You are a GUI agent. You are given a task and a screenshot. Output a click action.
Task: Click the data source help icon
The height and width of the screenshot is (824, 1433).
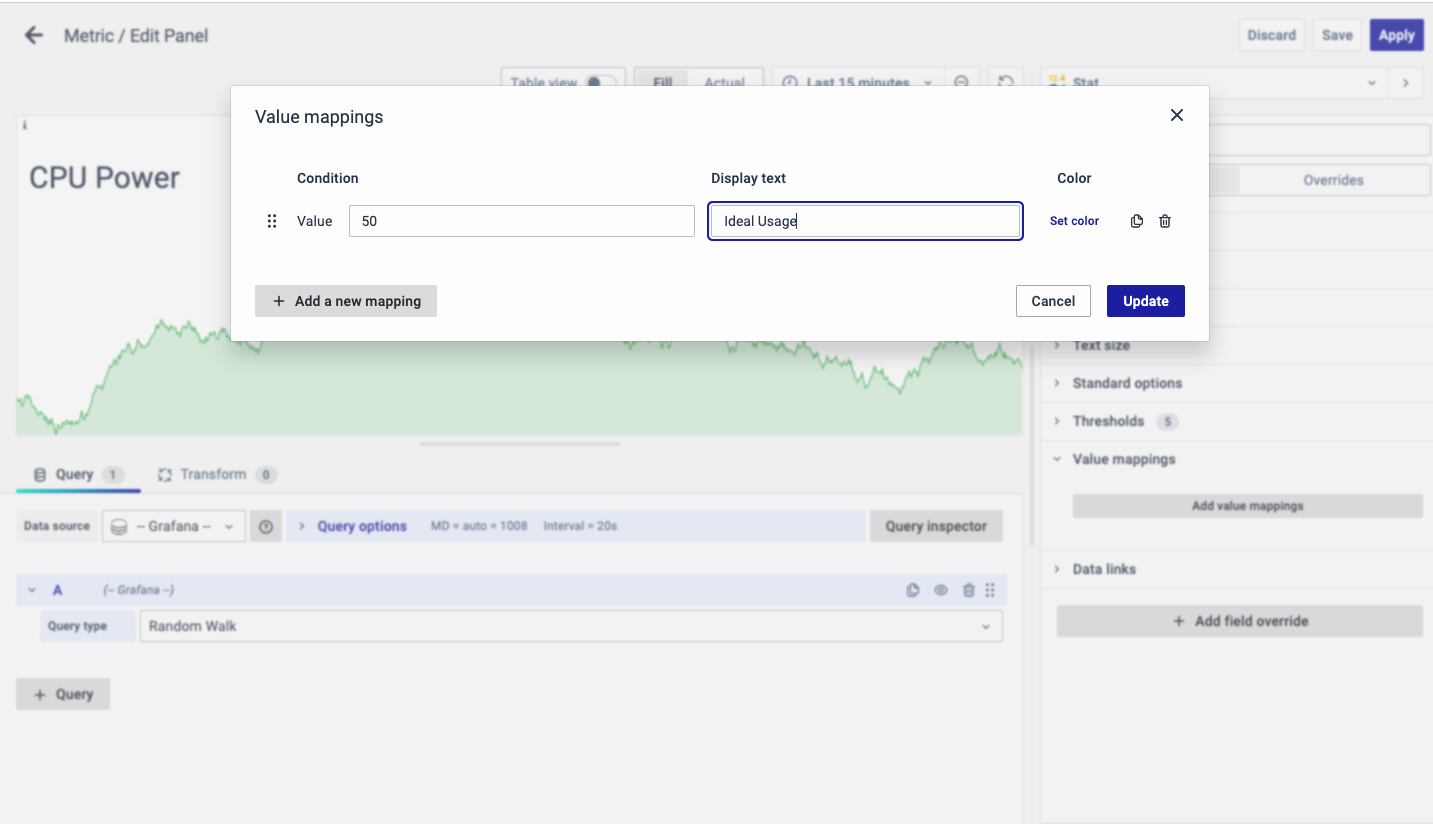(266, 526)
